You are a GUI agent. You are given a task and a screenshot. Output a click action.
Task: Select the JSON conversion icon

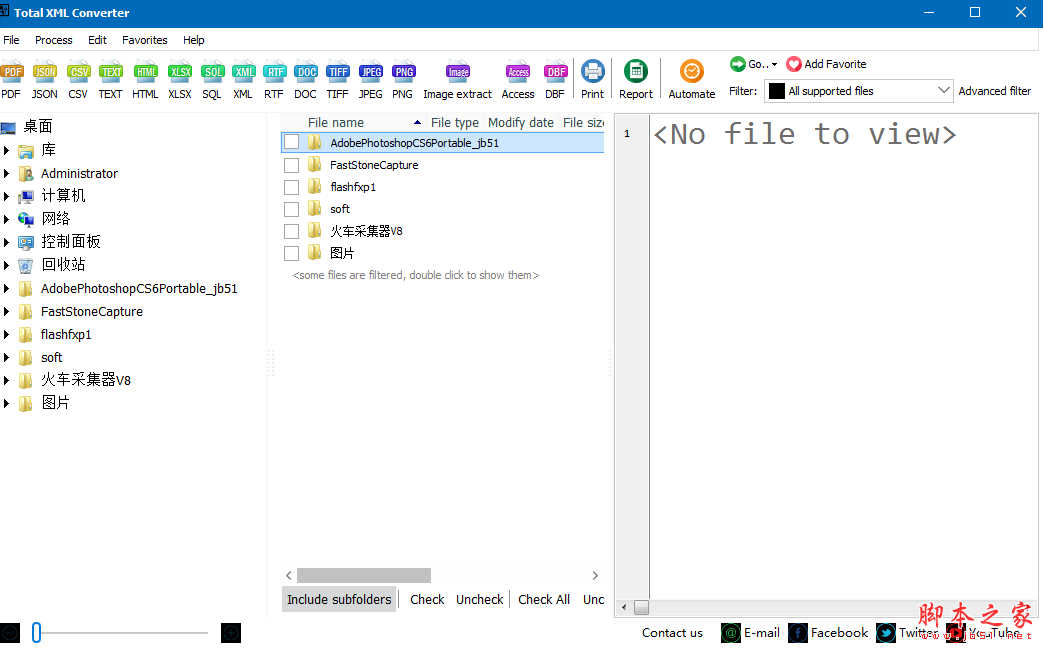click(x=44, y=72)
